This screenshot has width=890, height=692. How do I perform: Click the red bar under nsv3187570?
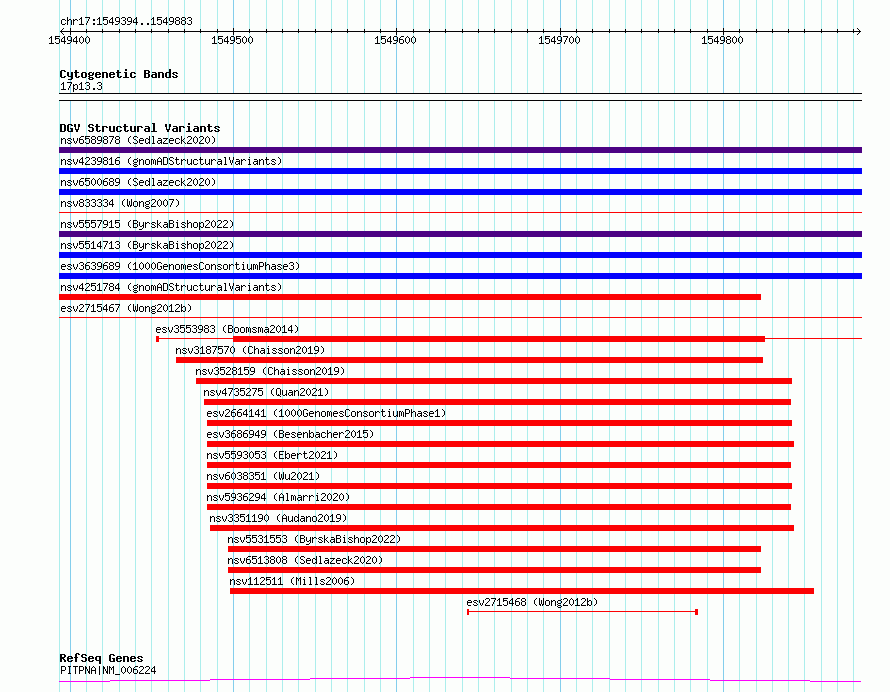tap(469, 360)
